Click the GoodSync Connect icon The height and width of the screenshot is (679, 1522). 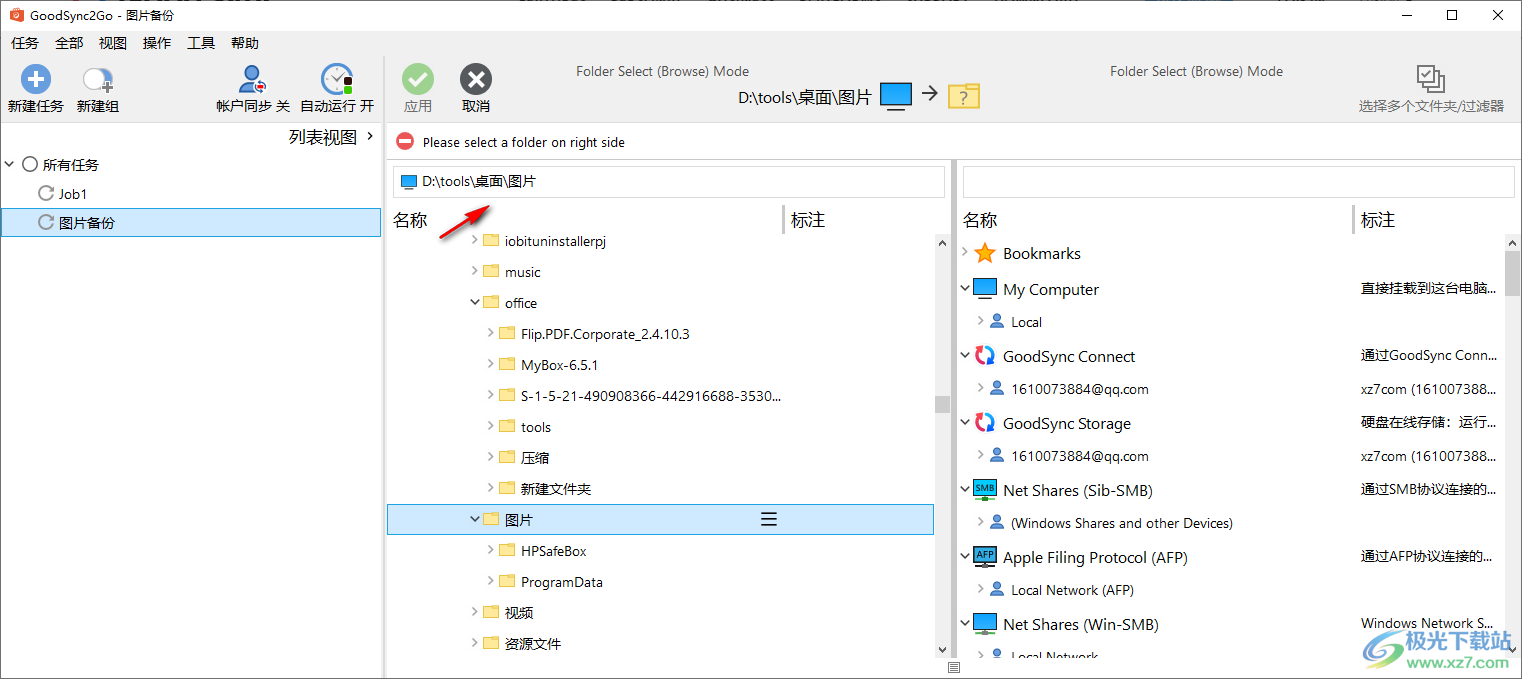[x=985, y=356]
